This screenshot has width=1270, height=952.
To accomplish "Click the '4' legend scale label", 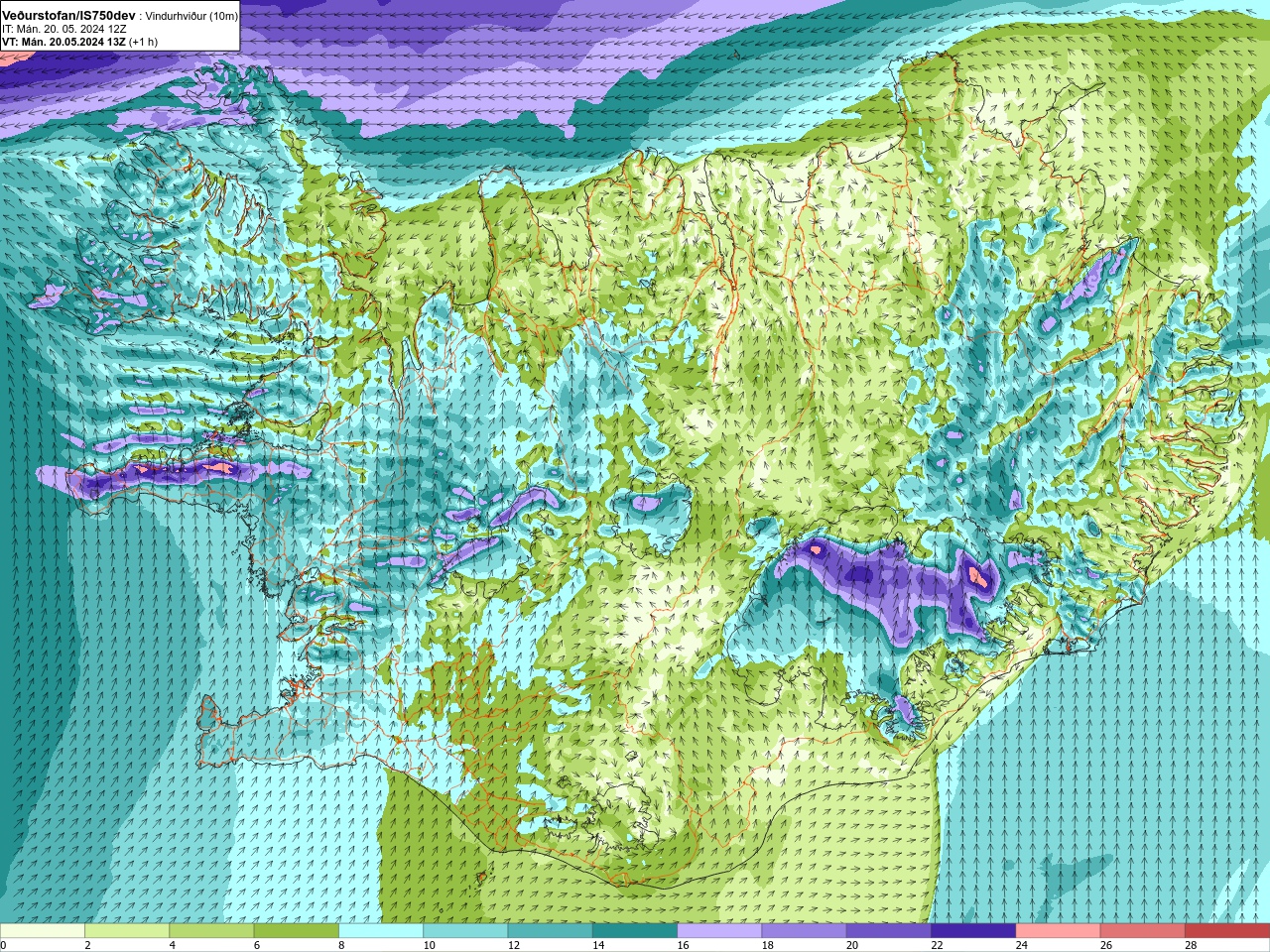I will (x=173, y=945).
